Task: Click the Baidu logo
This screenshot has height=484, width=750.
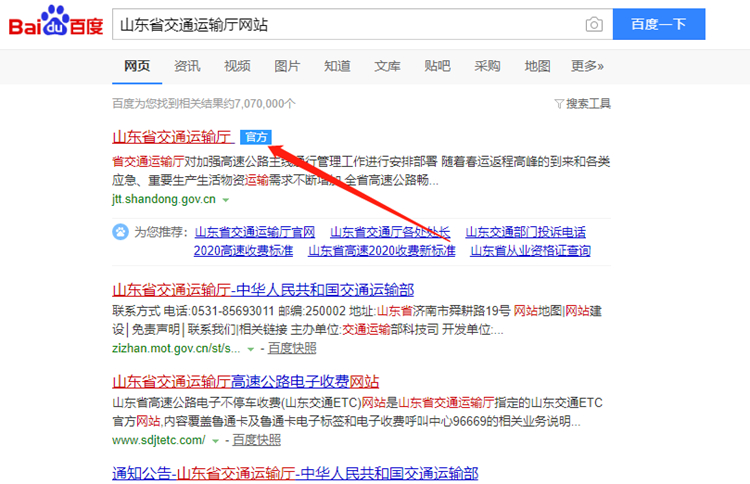Action: tap(56, 22)
